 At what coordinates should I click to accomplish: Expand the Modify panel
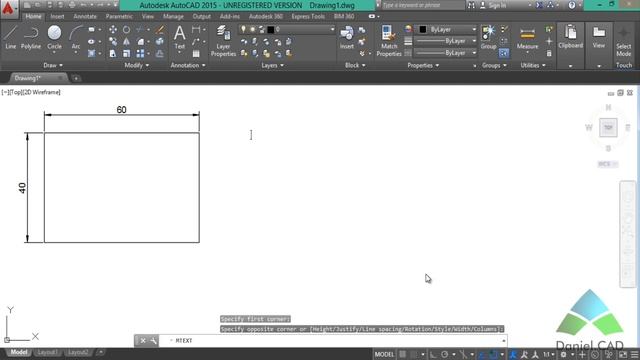(x=137, y=65)
